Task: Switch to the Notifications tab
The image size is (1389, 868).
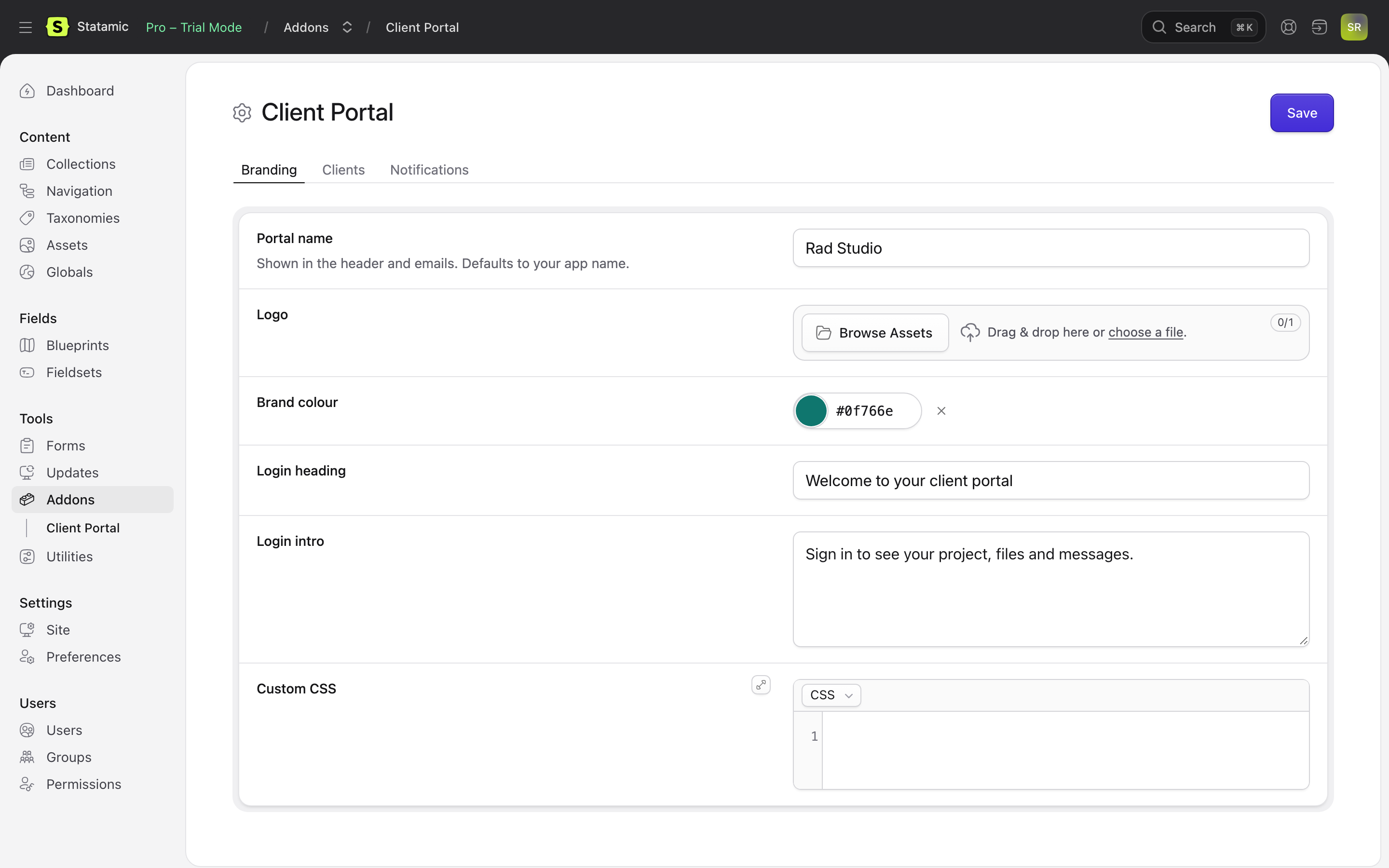Action: tap(429, 170)
